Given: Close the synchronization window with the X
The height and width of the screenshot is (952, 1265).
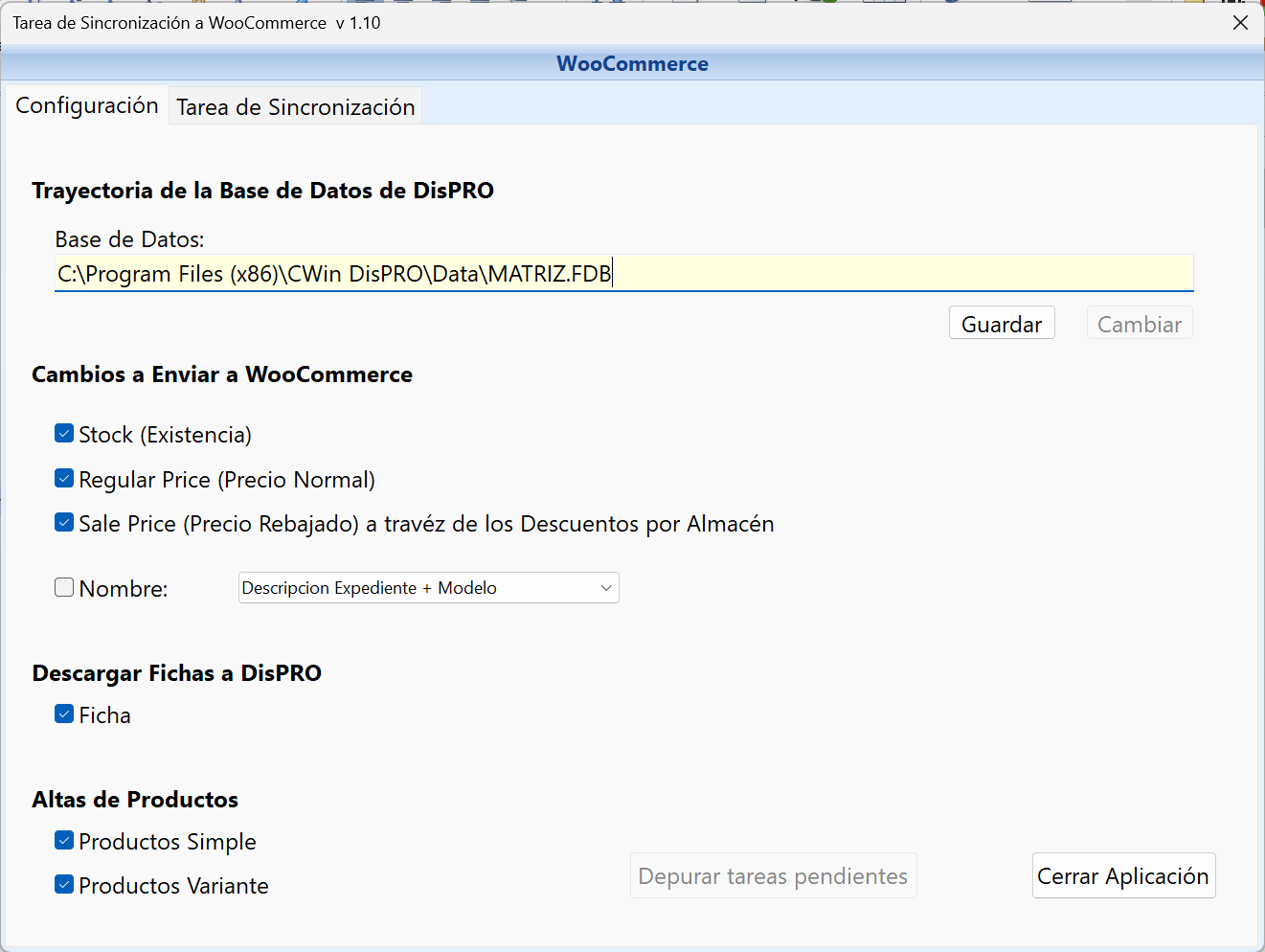Looking at the screenshot, I should [x=1240, y=22].
